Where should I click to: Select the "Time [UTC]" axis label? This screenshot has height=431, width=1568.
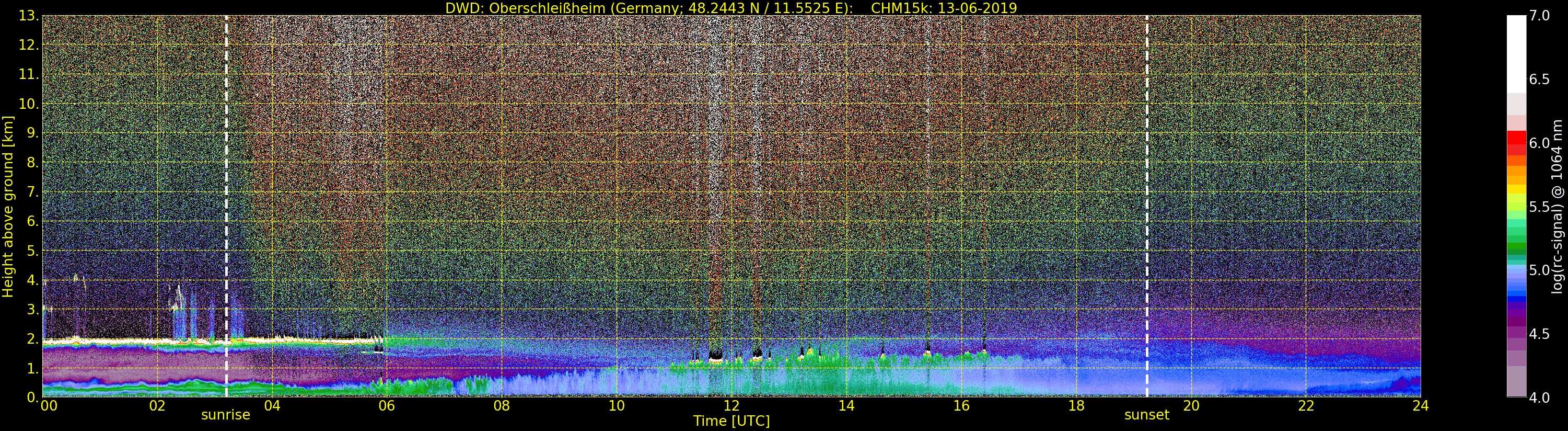pyautogui.click(x=731, y=421)
